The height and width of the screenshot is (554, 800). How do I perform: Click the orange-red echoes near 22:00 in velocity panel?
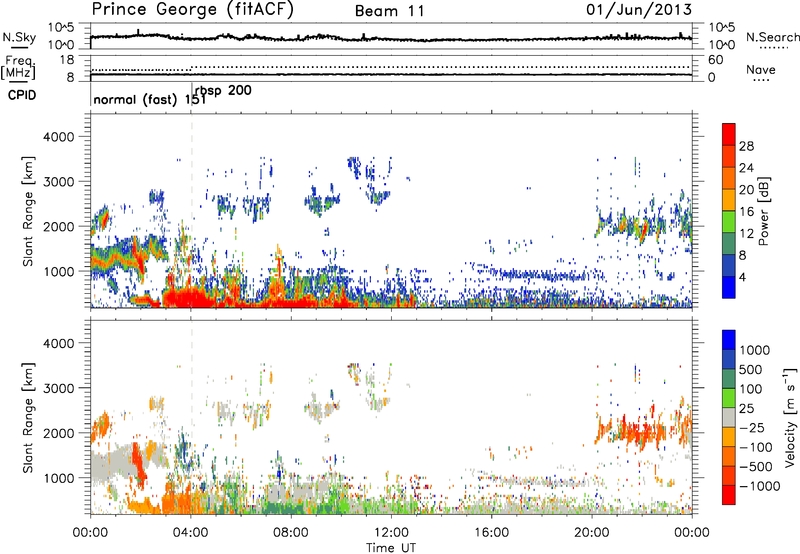tap(643, 431)
